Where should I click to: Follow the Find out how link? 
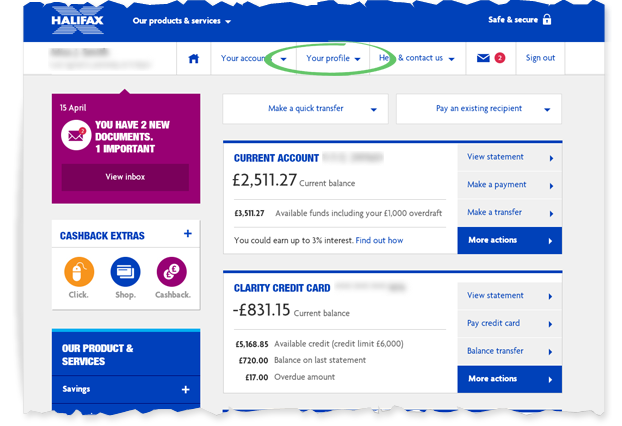pyautogui.click(x=379, y=240)
